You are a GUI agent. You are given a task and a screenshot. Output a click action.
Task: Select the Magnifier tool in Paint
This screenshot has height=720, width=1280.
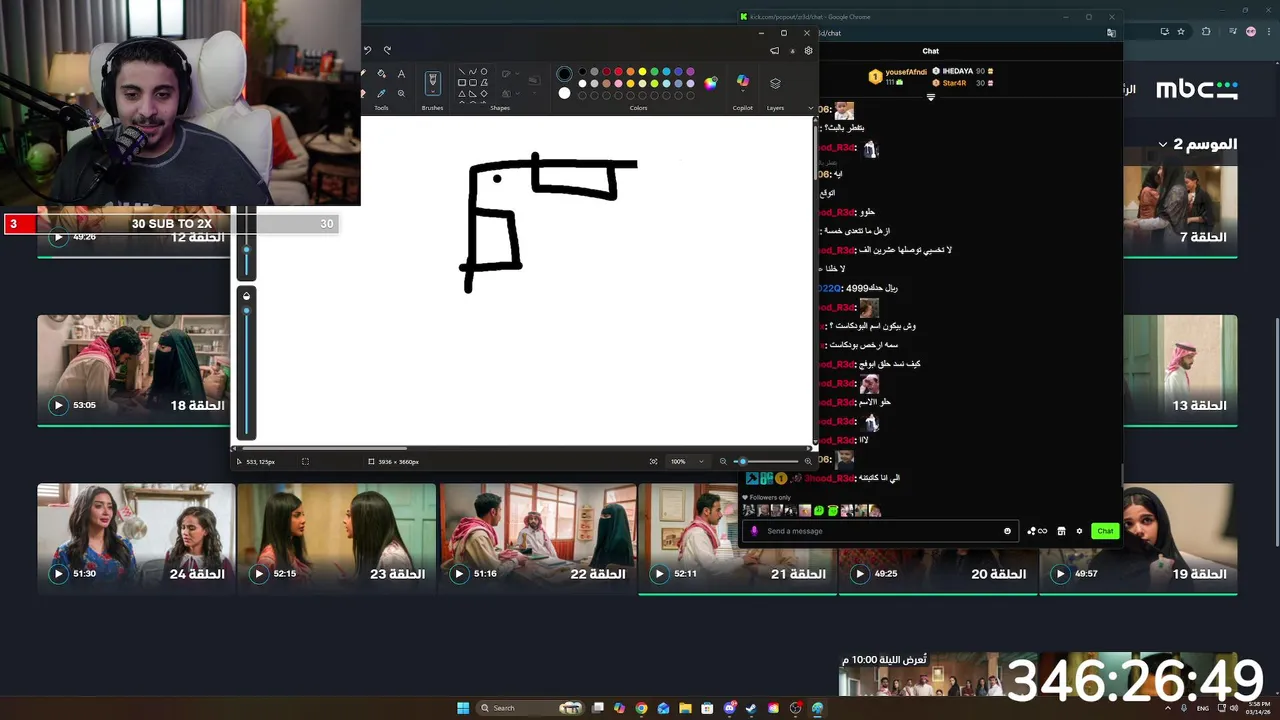tap(401, 94)
